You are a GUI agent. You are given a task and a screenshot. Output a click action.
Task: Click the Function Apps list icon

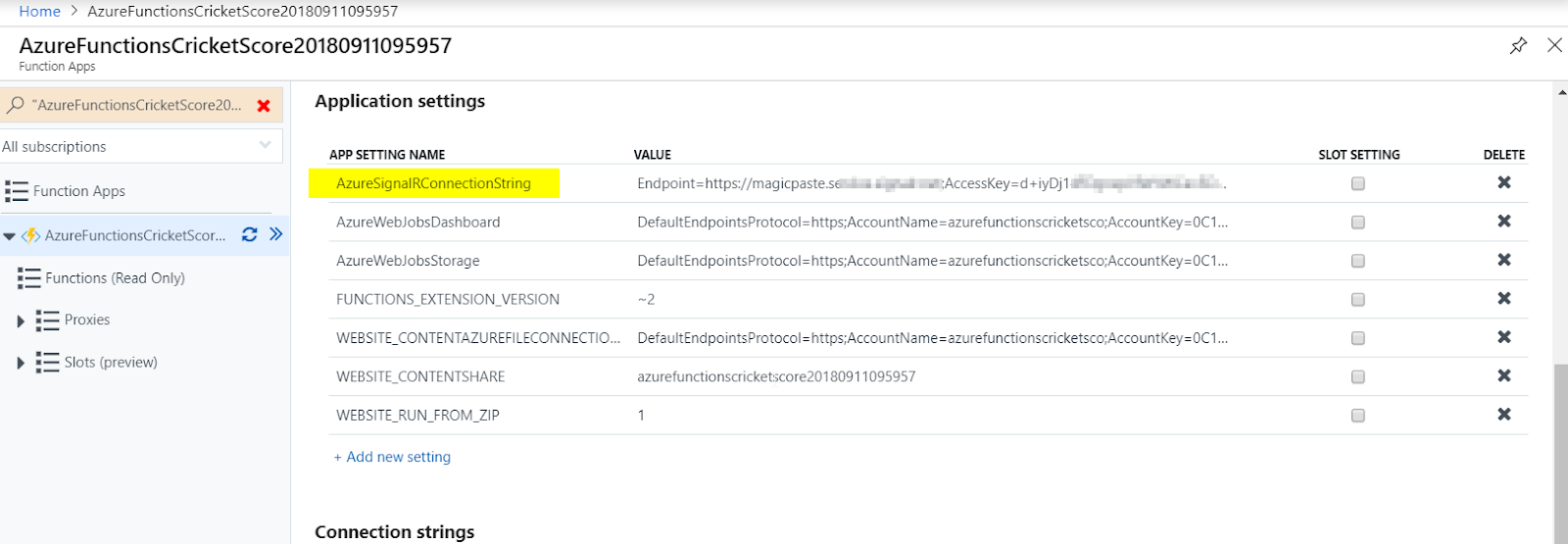17,191
